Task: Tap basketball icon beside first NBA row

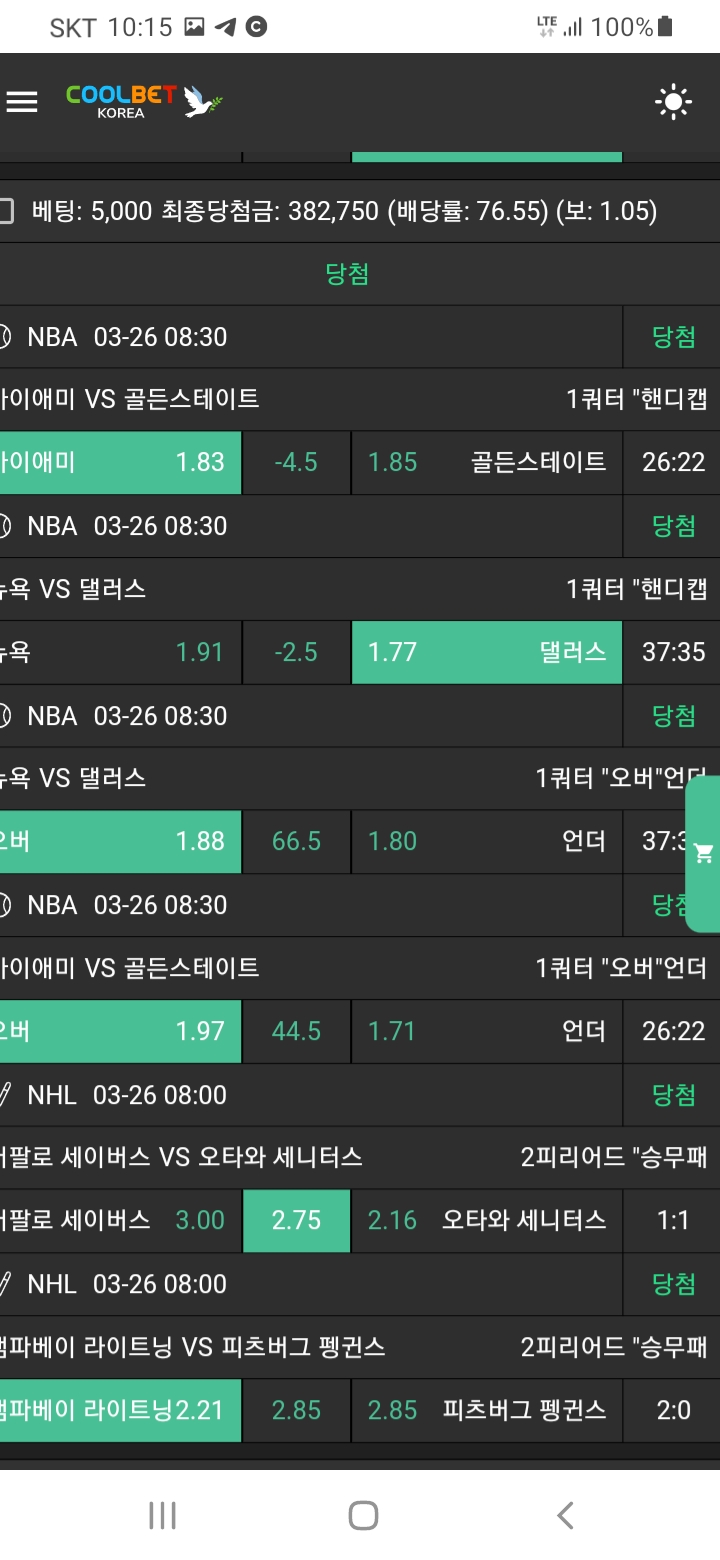Action: (x=5, y=337)
